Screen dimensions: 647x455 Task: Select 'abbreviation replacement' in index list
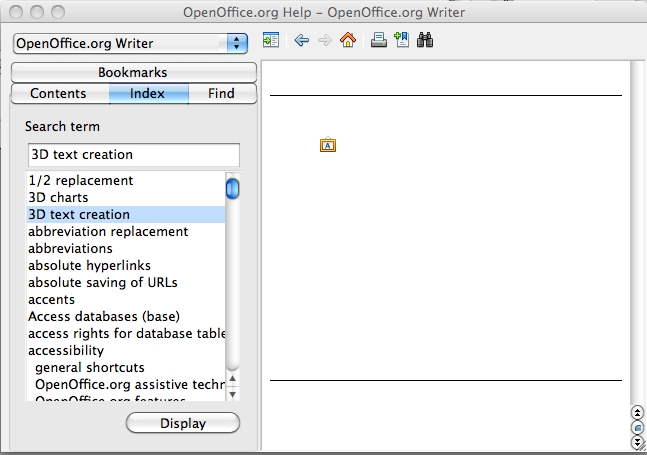pos(108,231)
